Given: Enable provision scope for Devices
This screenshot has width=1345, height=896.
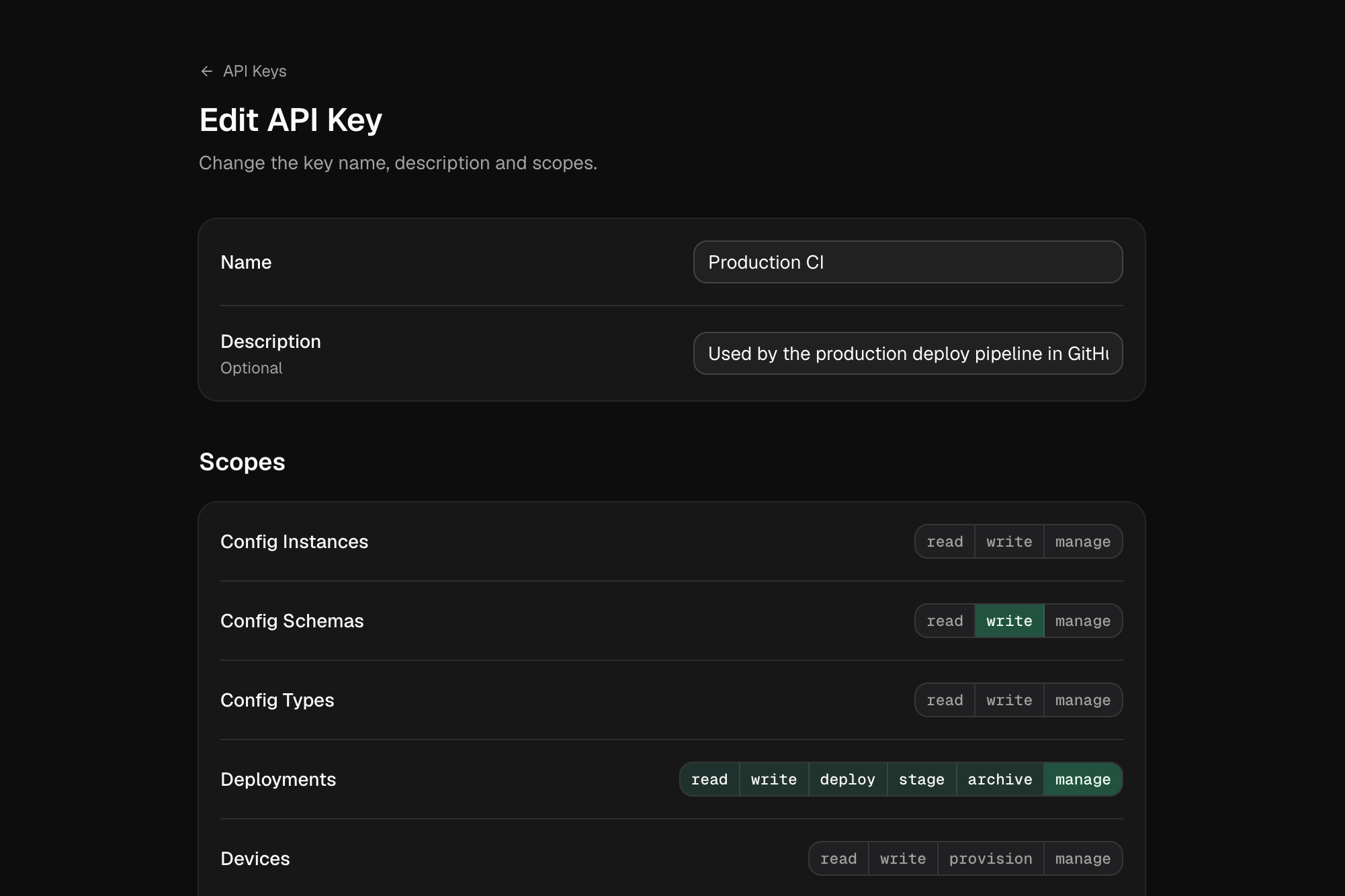Looking at the screenshot, I should 991,858.
